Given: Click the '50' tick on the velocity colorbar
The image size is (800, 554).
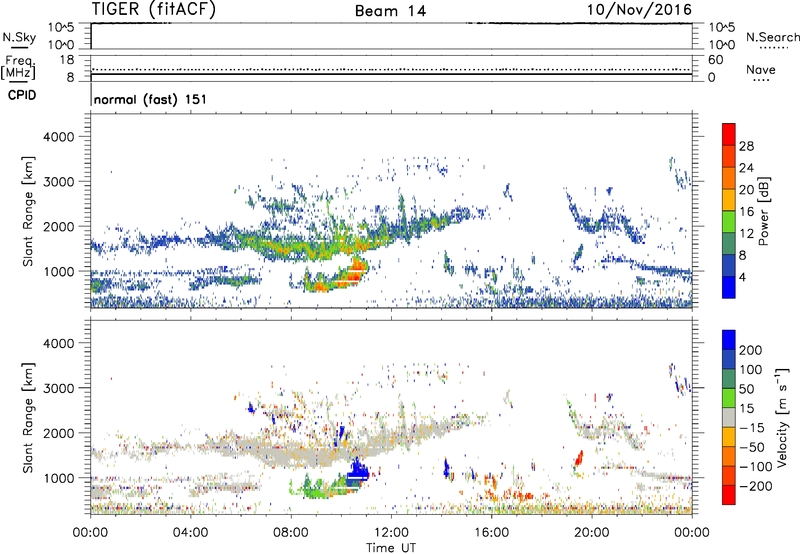Looking at the screenshot, I should (746, 389).
